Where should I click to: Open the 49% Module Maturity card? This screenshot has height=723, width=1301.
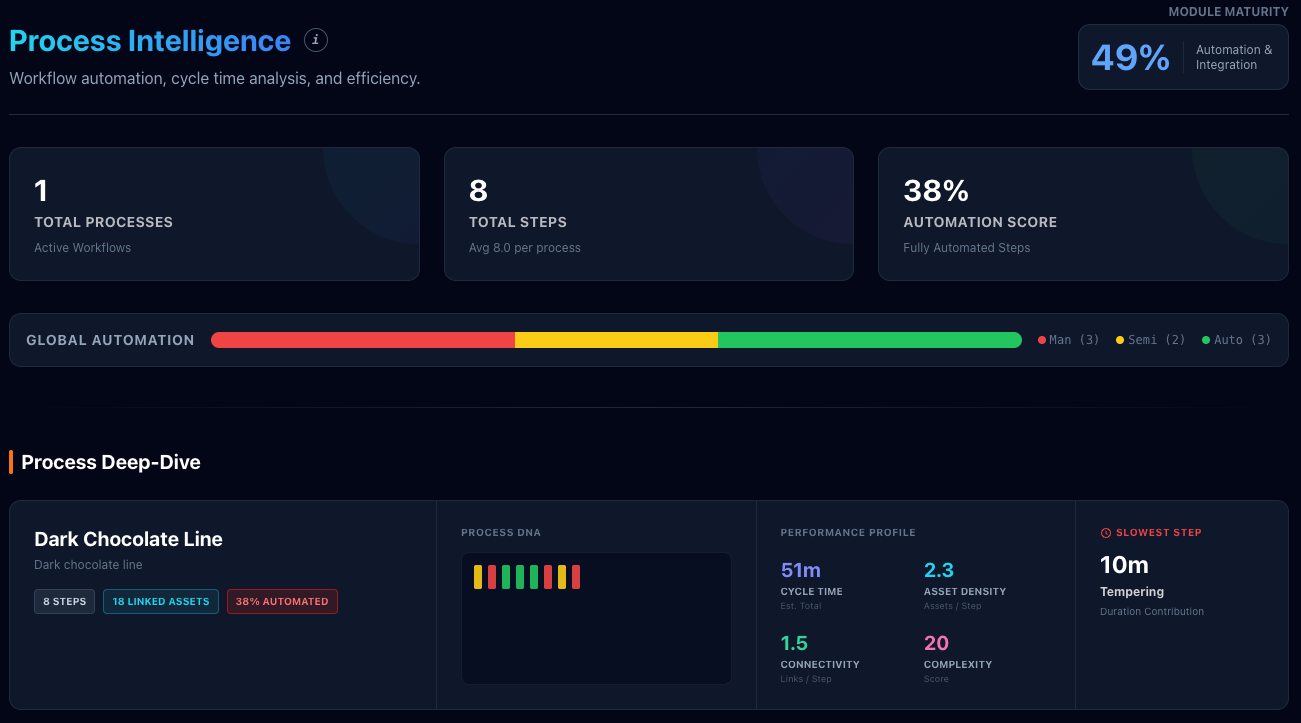pyautogui.click(x=1182, y=57)
